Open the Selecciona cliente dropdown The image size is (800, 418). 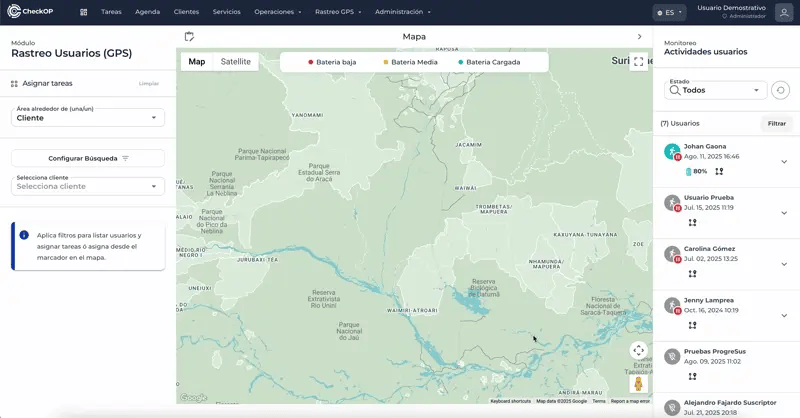pyautogui.click(x=88, y=186)
